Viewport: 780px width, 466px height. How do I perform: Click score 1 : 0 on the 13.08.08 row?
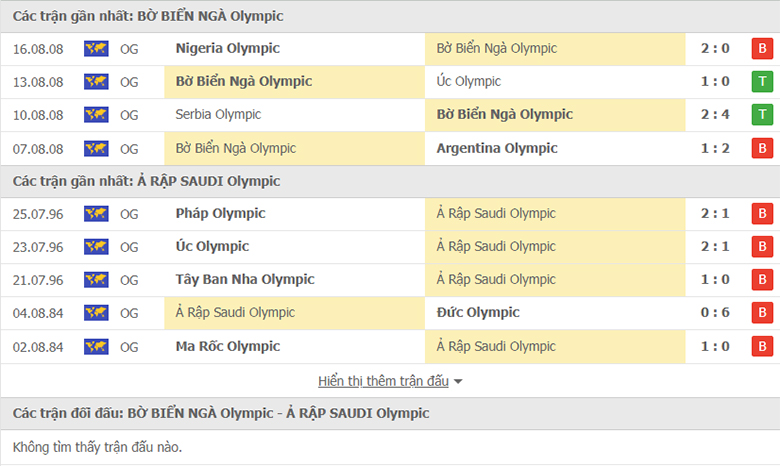tap(715, 81)
